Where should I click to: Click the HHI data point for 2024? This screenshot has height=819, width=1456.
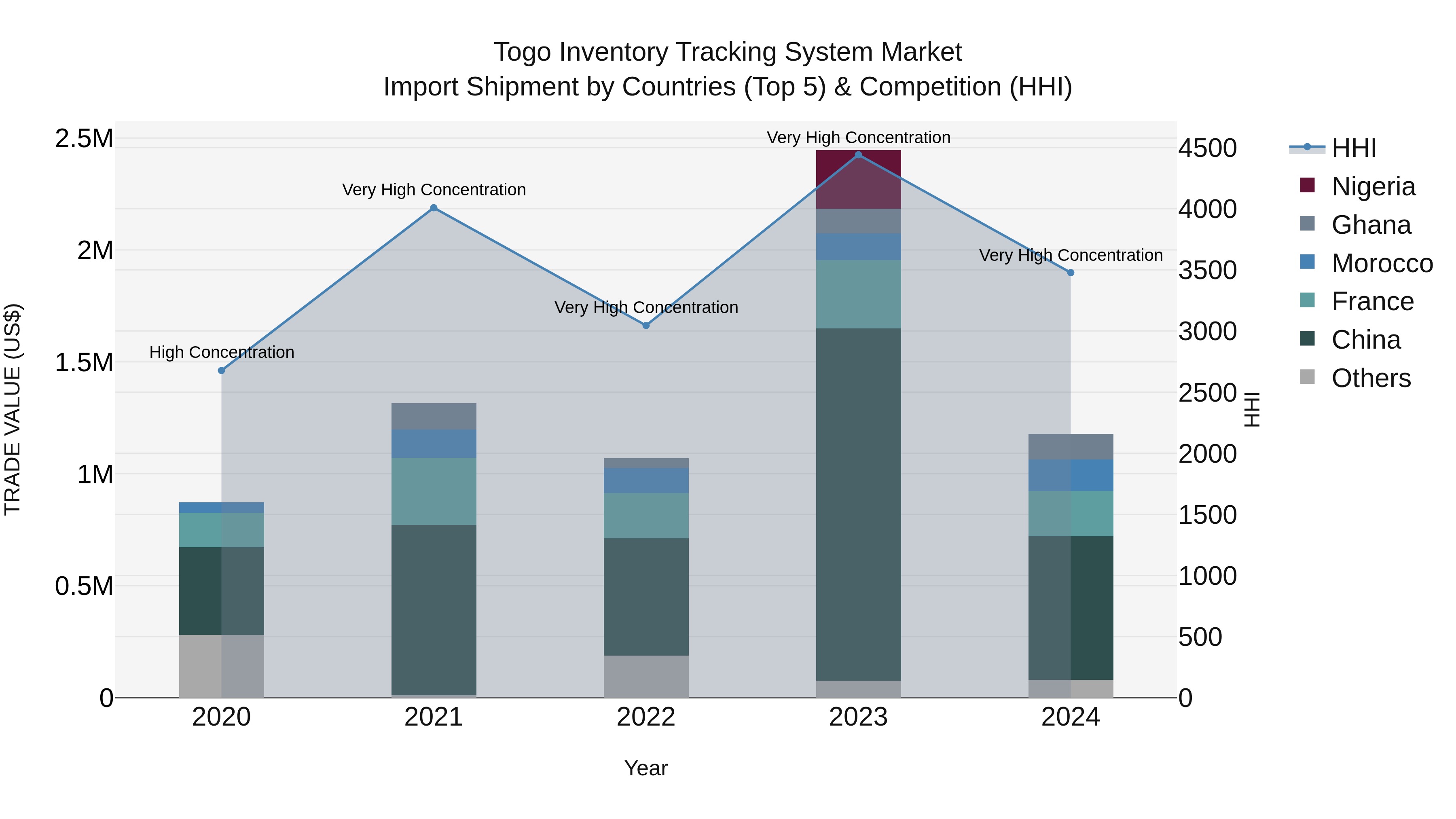(x=1071, y=273)
